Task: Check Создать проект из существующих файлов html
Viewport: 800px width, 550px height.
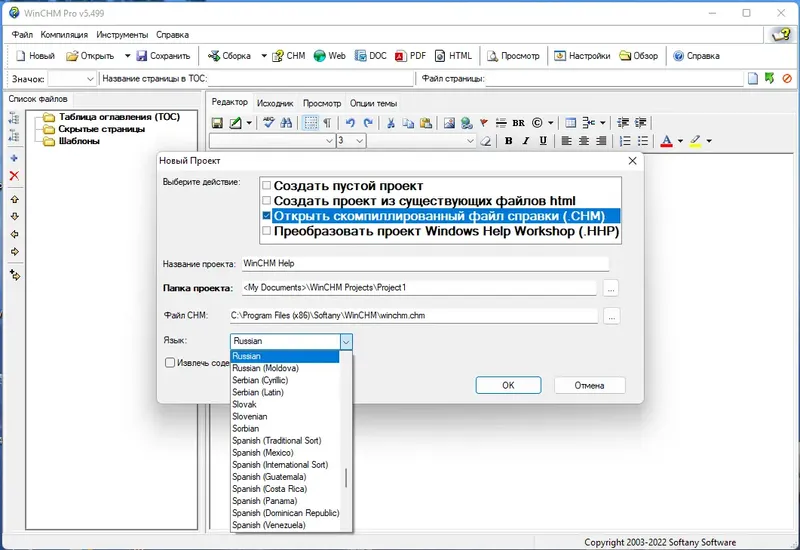Action: (x=266, y=201)
